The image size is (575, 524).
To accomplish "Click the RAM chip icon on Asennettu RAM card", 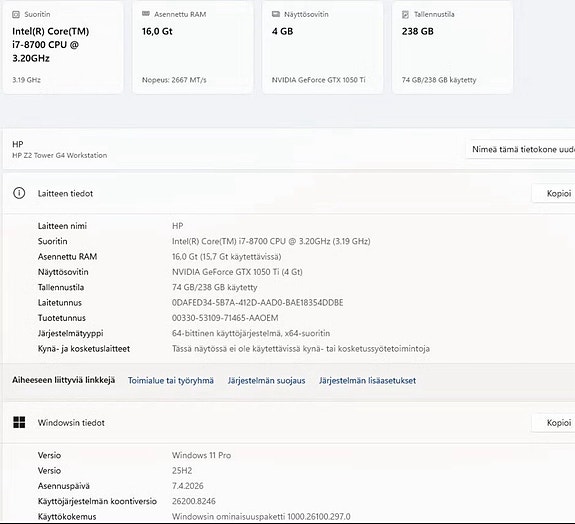I will click(146, 14).
